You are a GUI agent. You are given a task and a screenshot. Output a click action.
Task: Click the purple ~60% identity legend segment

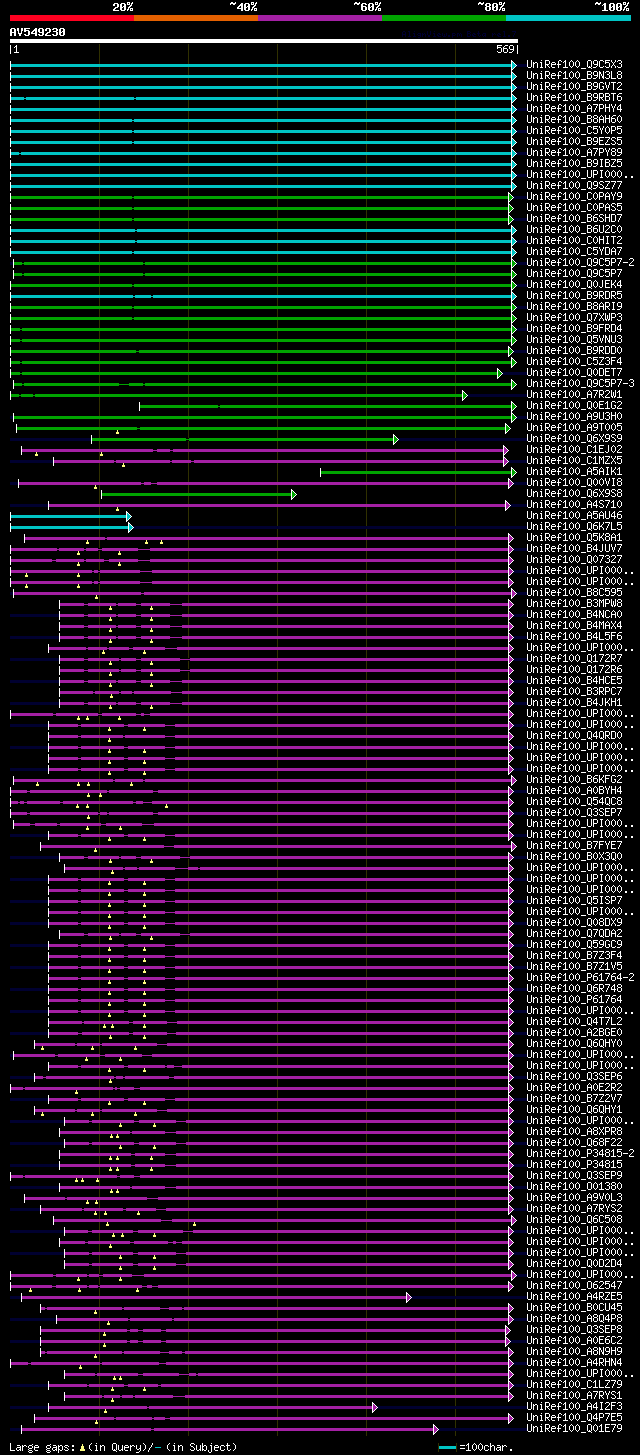[x=320, y=17]
